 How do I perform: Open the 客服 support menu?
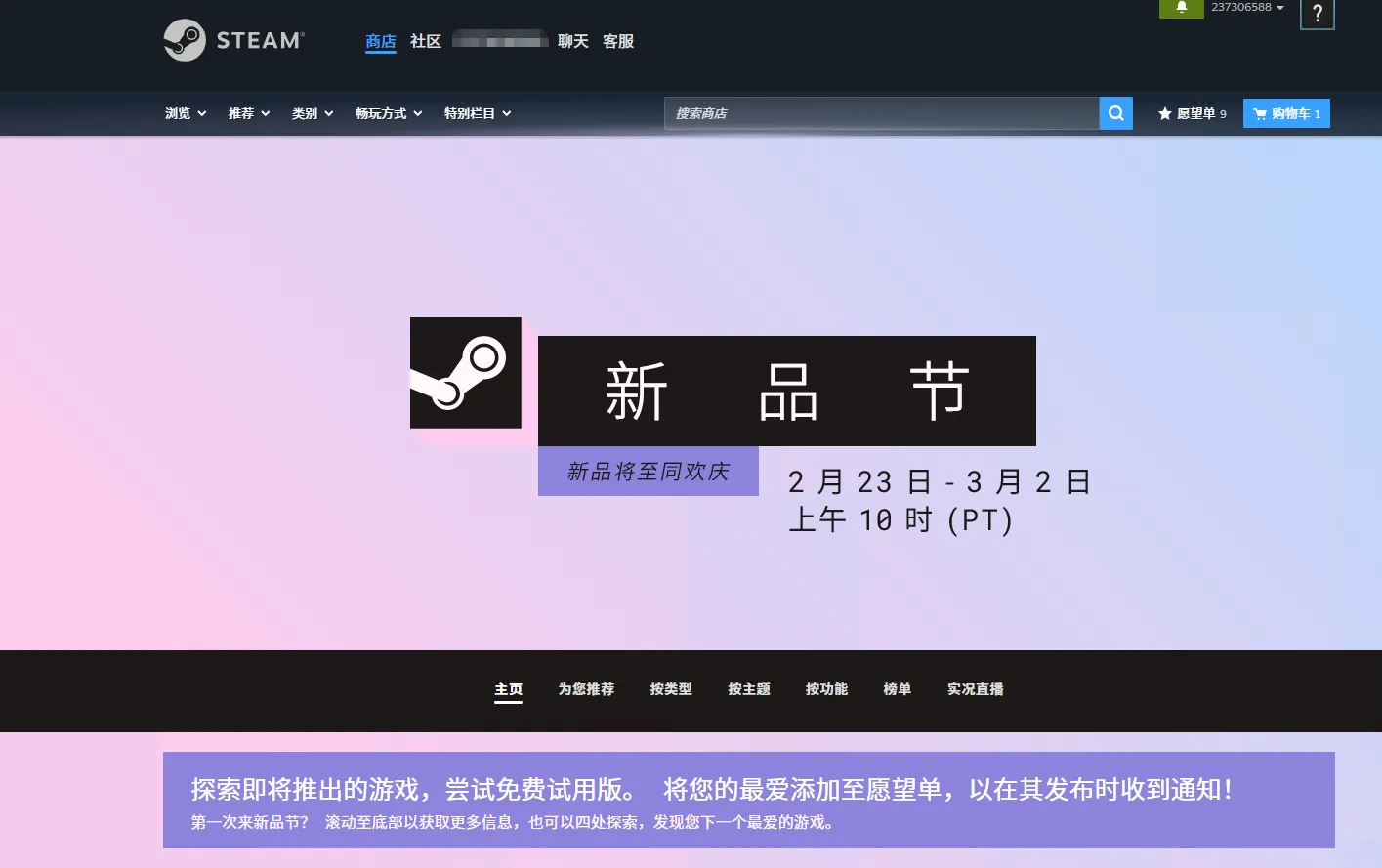click(618, 41)
